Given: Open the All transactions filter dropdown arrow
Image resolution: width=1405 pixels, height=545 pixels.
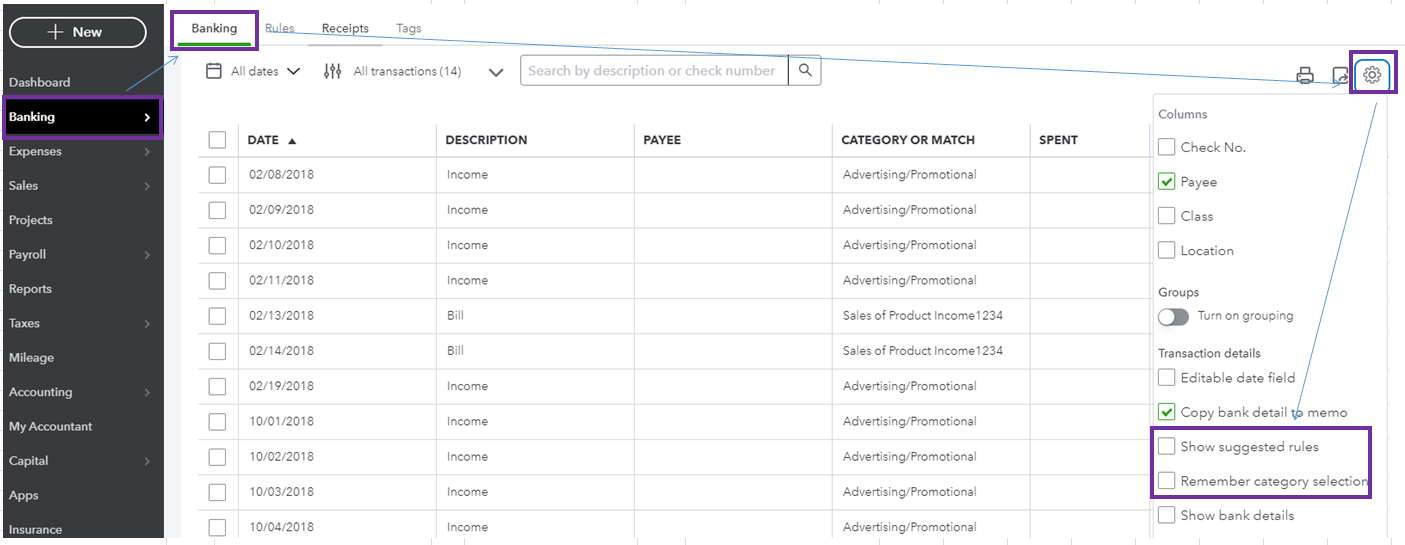Looking at the screenshot, I should pyautogui.click(x=496, y=72).
